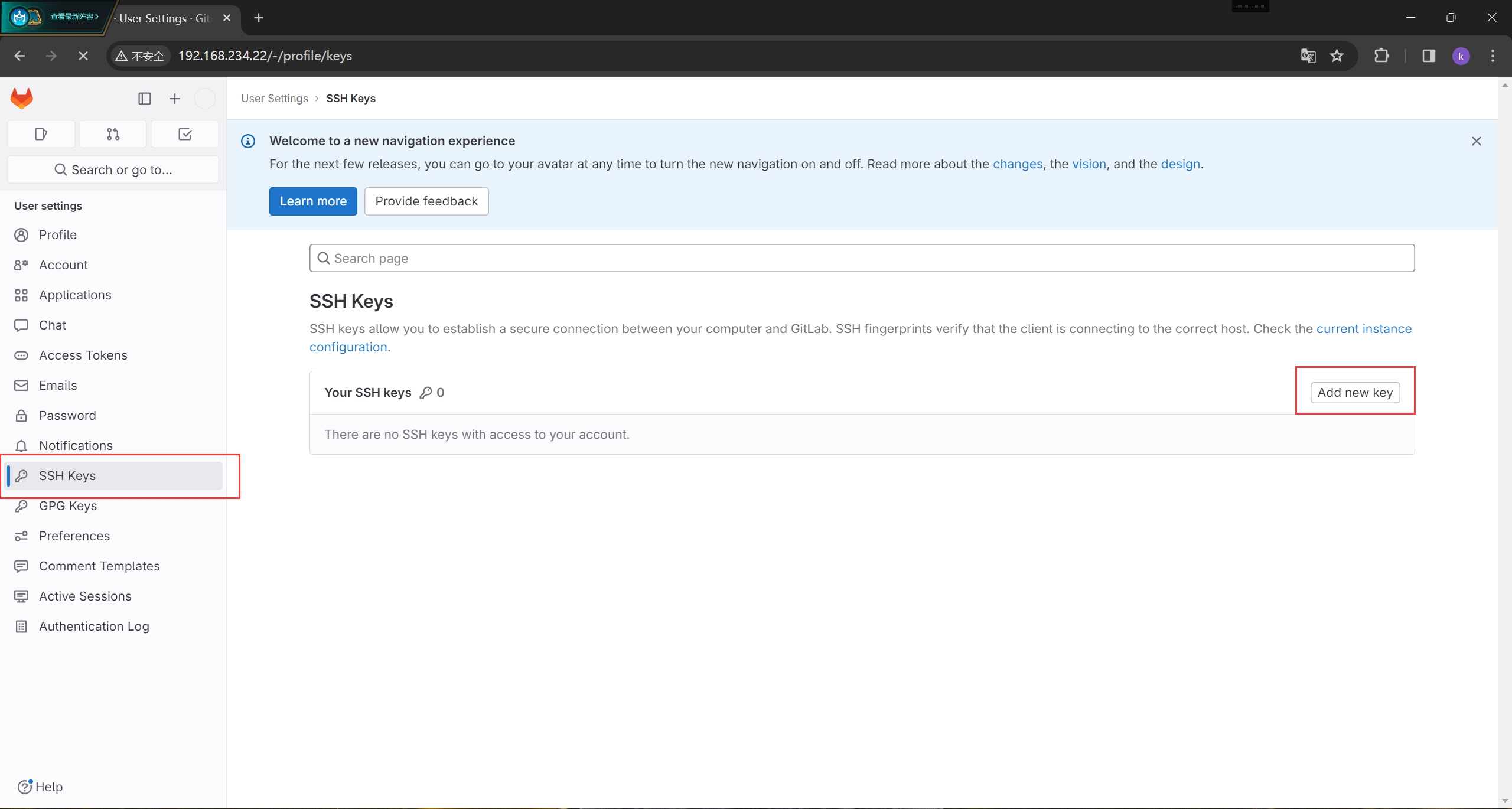Open the browser extensions puzzle icon
Viewport: 1512px width, 809px height.
tap(1381, 56)
